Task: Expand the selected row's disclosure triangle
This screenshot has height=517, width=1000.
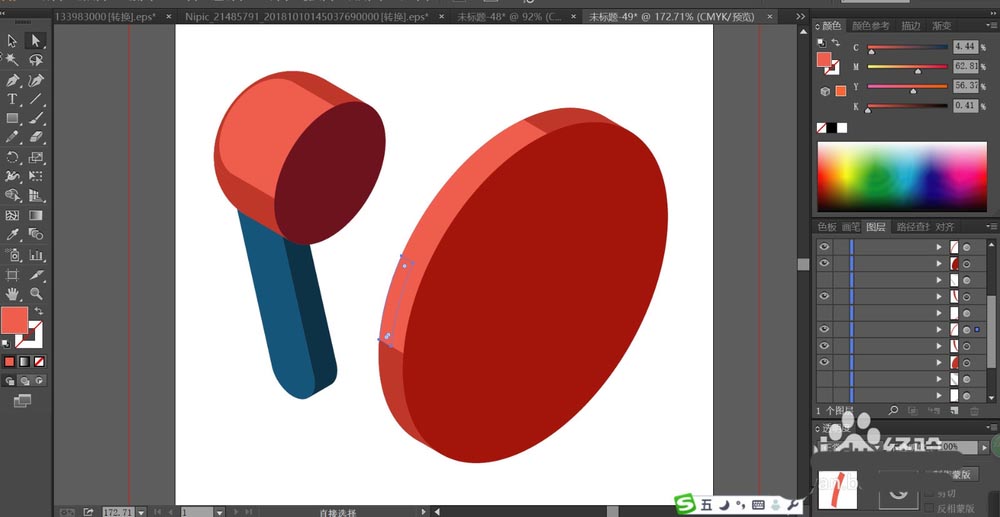Action: point(939,330)
